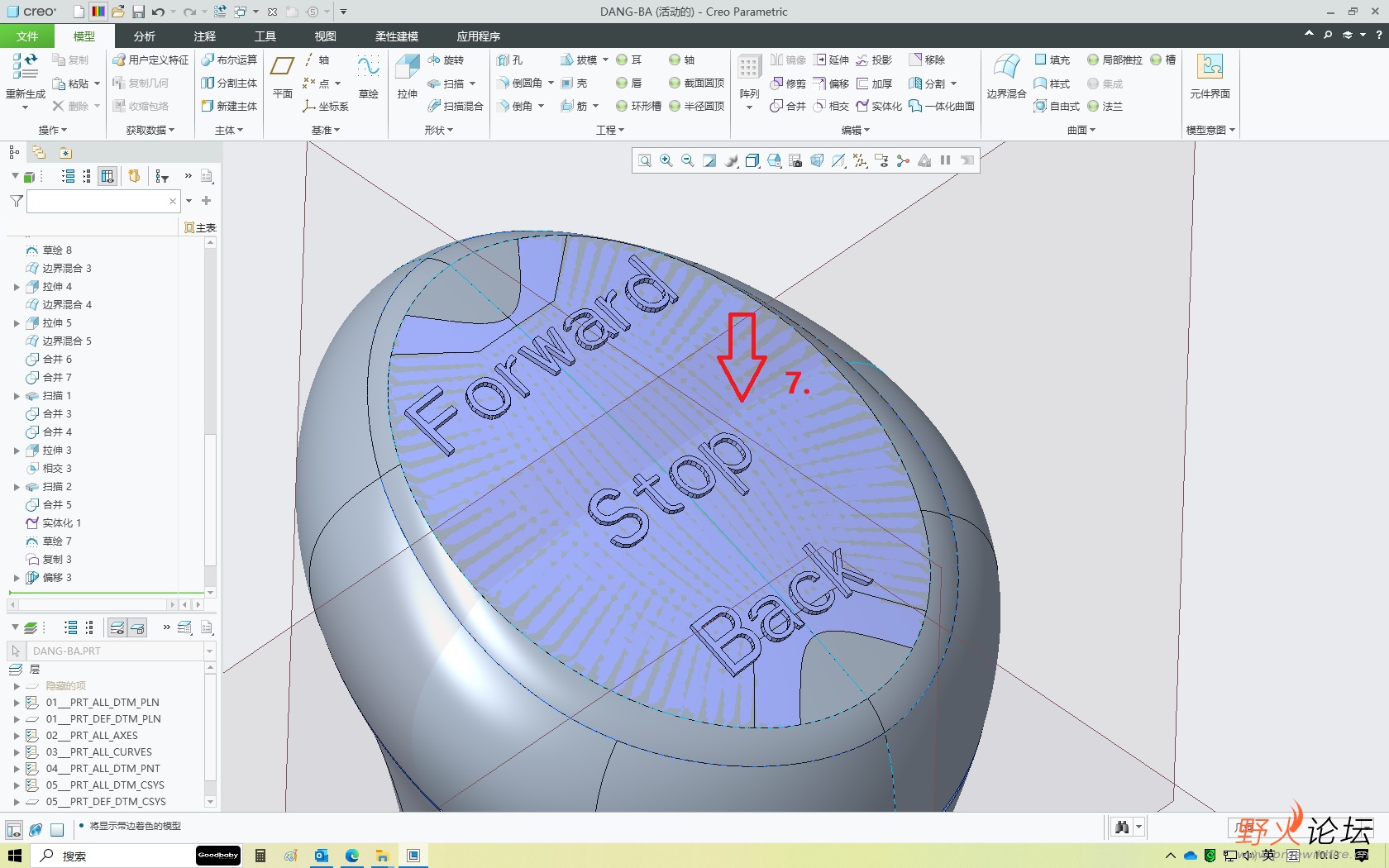Image resolution: width=1389 pixels, height=868 pixels.
Task: Expand the 偏移 3 tree node
Action: point(17,578)
